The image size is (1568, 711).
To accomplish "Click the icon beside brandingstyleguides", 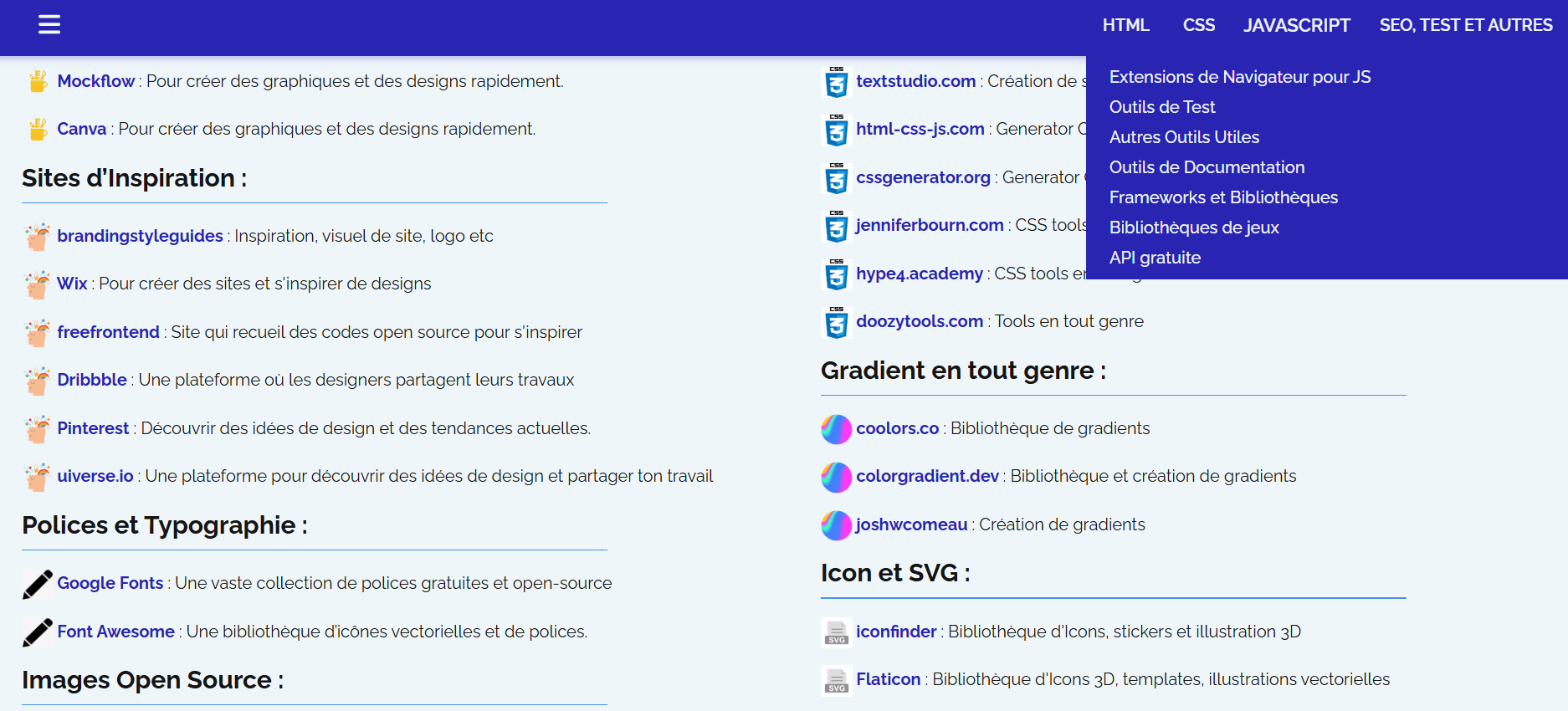I will pyautogui.click(x=38, y=237).
